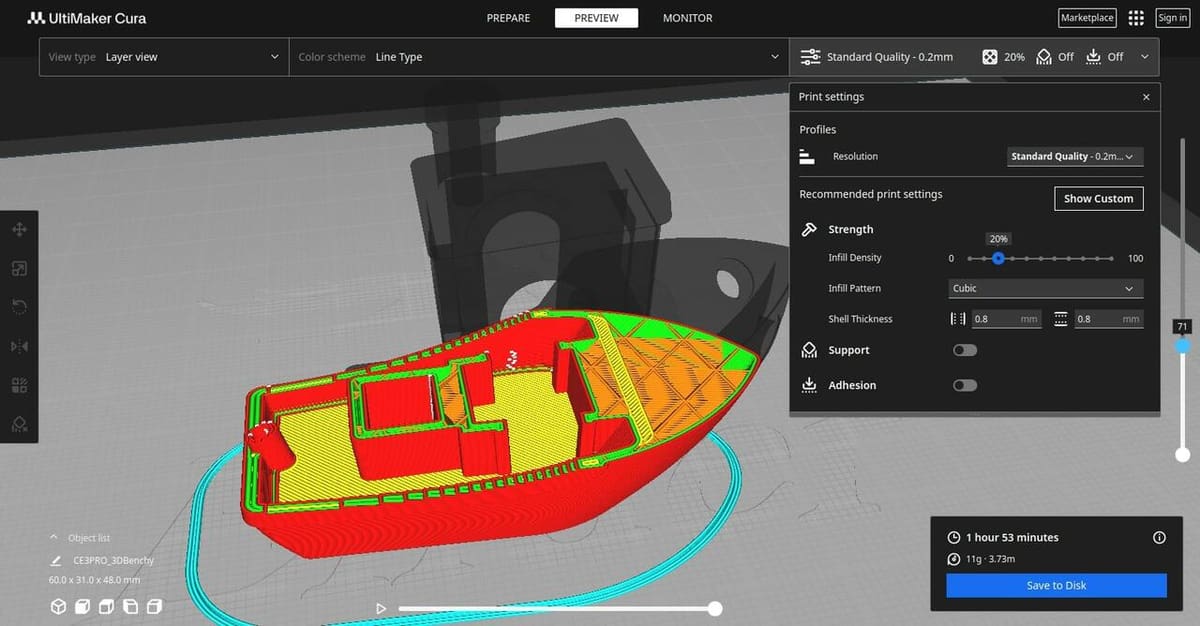Click the Resolution profile icon

807,157
